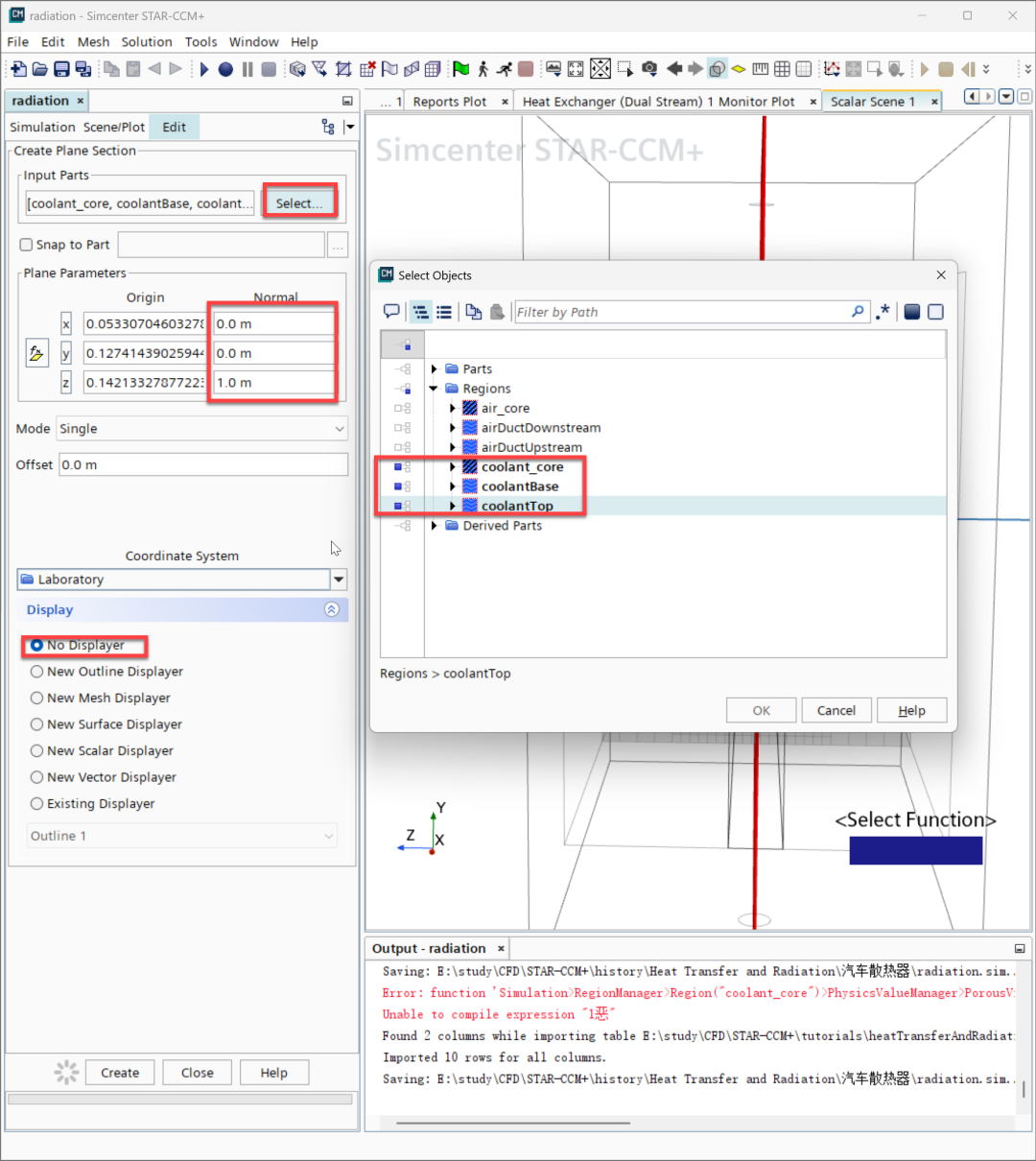Click the dark blue scalar color bar
This screenshot has height=1161, width=1036.
tap(916, 851)
